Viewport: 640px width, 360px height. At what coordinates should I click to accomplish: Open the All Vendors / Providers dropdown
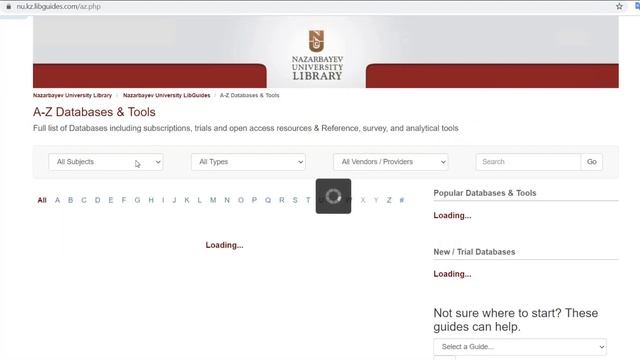point(391,162)
